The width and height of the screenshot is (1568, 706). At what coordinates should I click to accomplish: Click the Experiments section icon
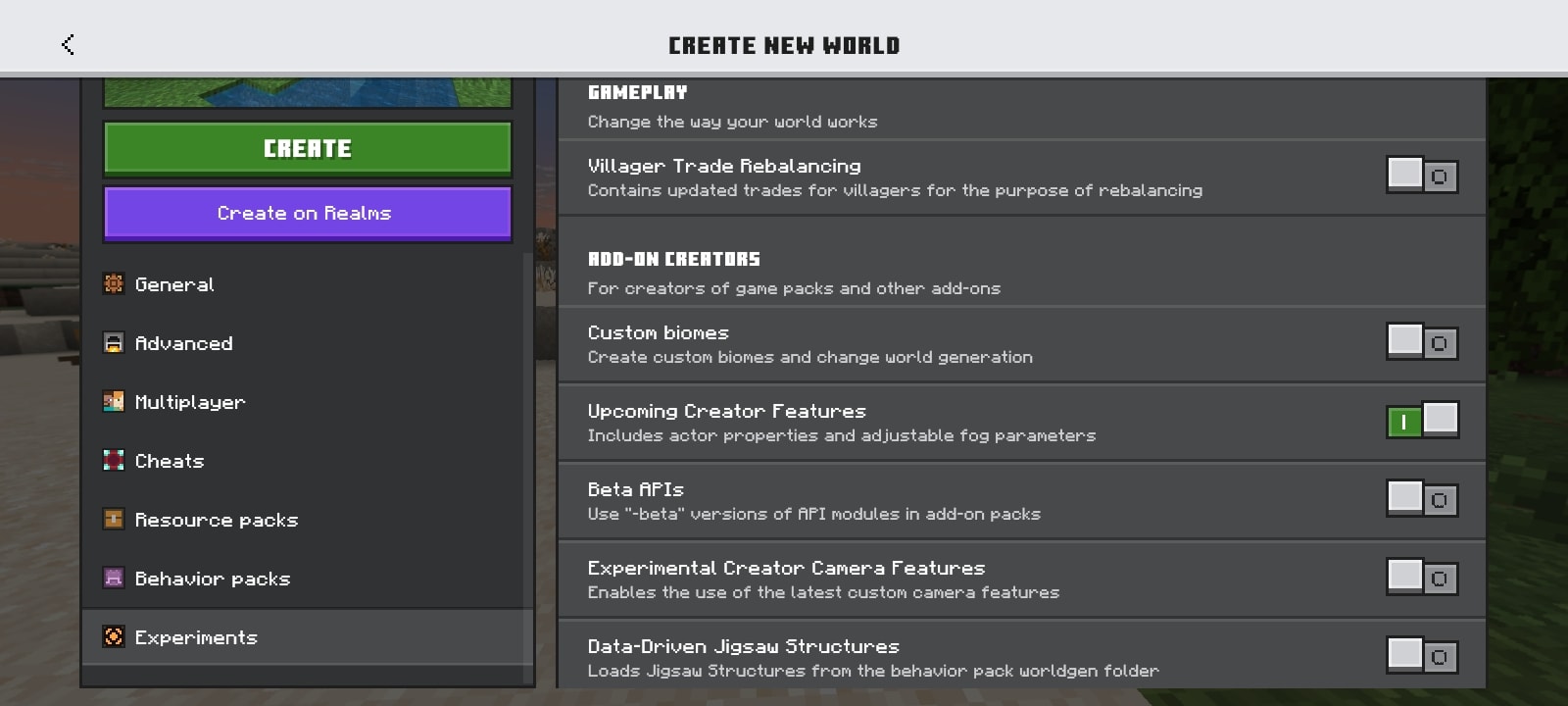coord(114,637)
